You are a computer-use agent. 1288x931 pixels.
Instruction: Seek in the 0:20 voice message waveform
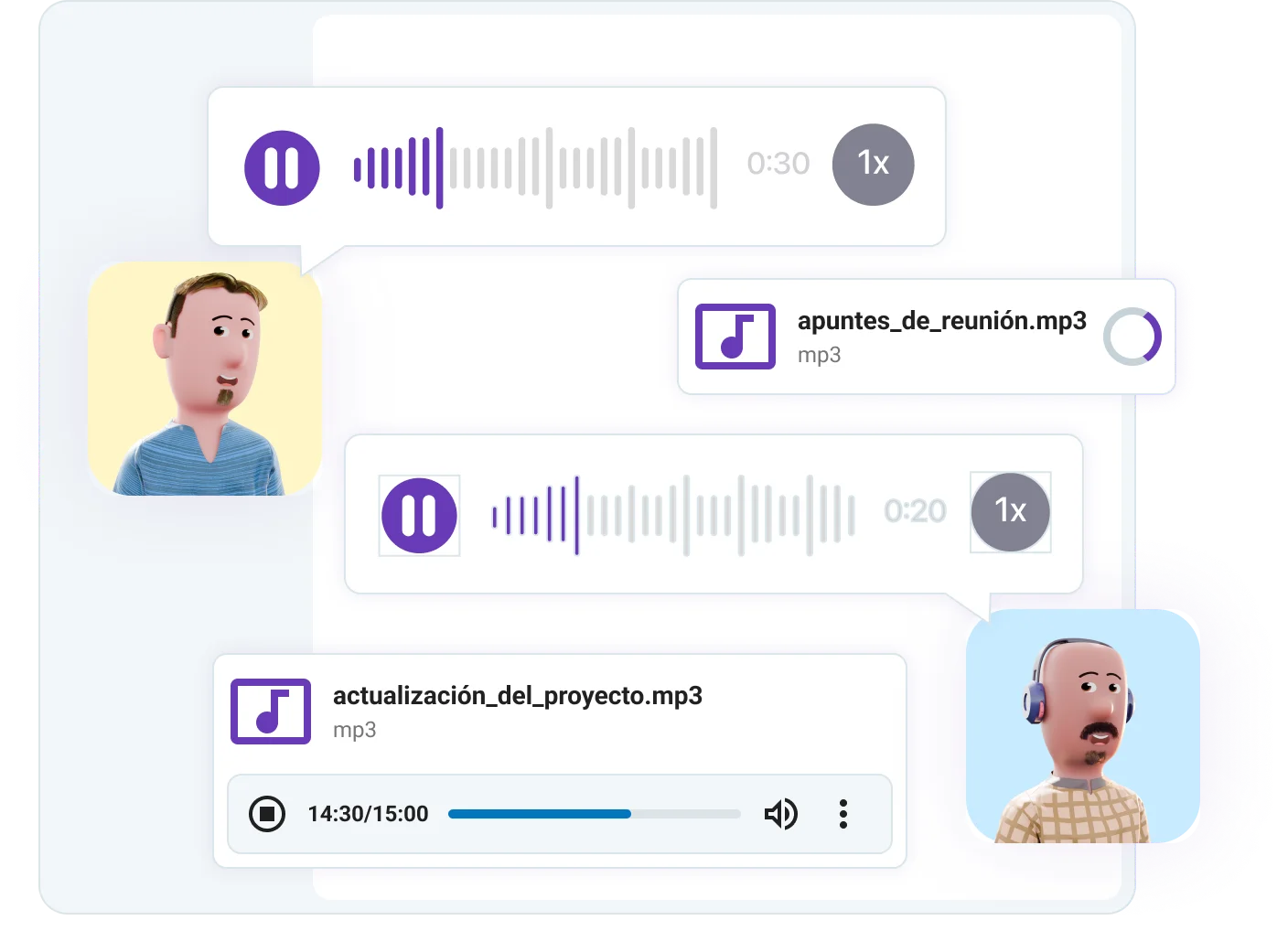pyautogui.click(x=673, y=515)
